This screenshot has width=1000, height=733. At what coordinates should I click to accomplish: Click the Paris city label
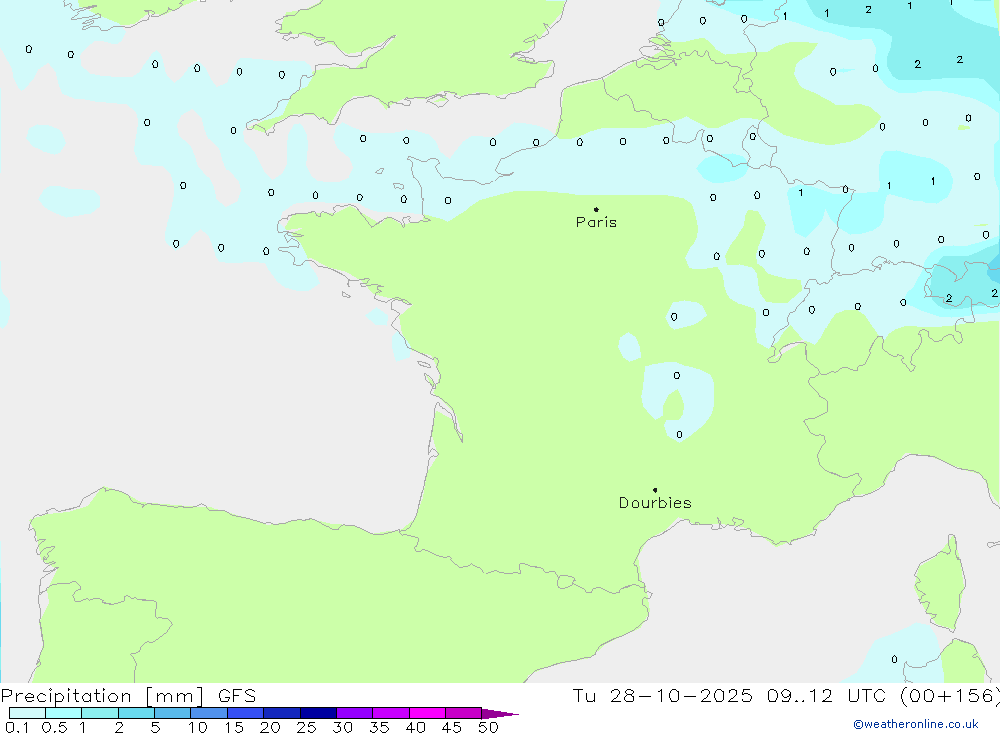pos(596,222)
